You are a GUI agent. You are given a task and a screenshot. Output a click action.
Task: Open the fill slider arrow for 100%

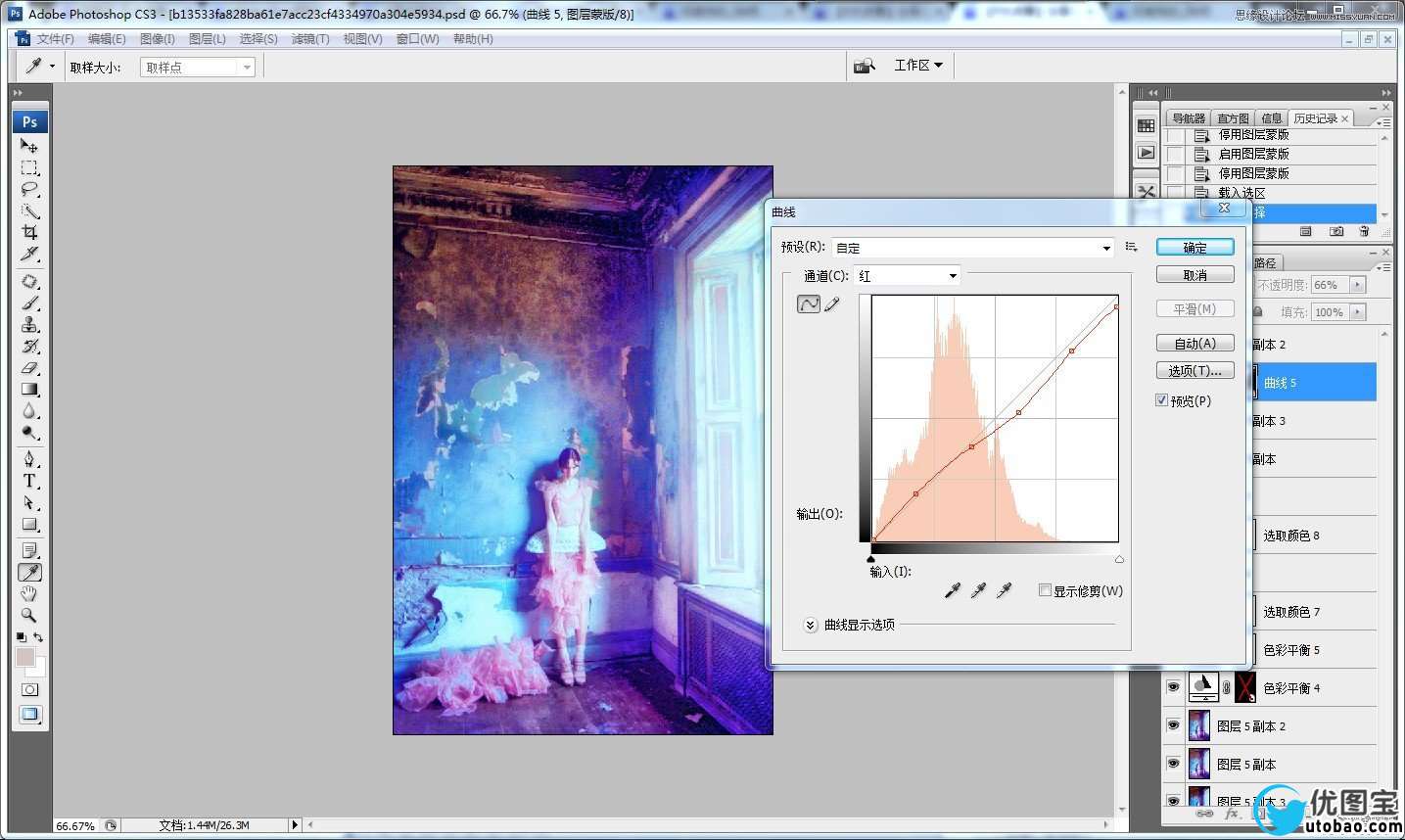click(1357, 312)
